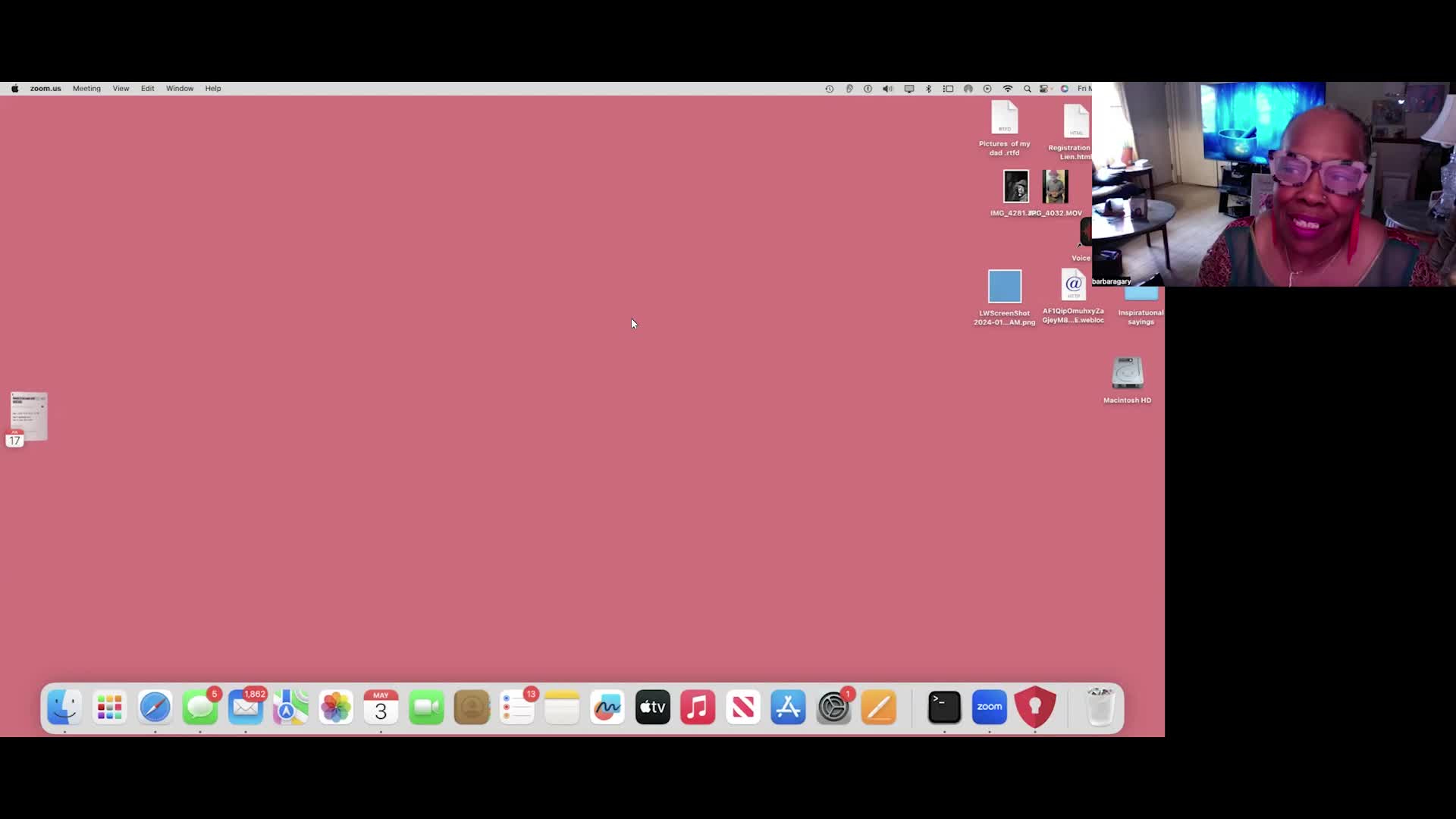Click the Zoom app in Dock
1456x819 pixels.
point(990,708)
